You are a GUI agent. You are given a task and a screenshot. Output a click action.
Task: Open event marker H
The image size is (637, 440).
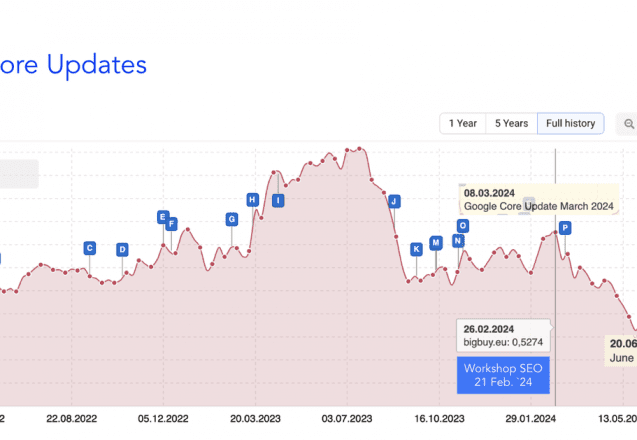pos(253,200)
